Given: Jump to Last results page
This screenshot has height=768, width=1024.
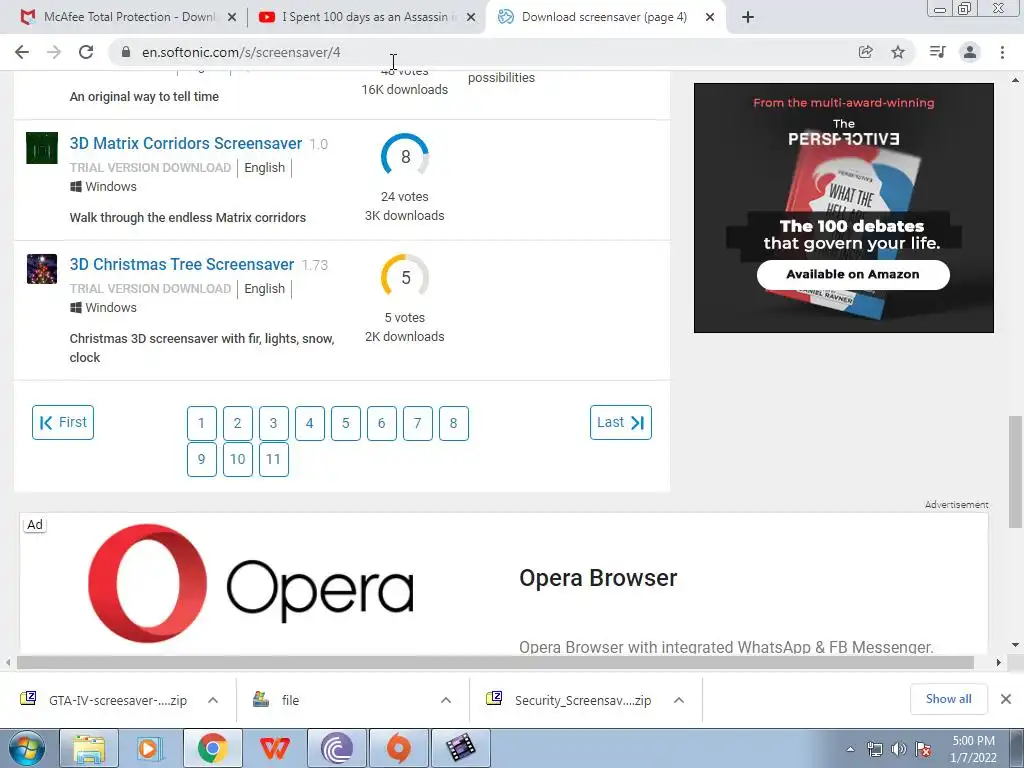Looking at the screenshot, I should coord(620,423).
